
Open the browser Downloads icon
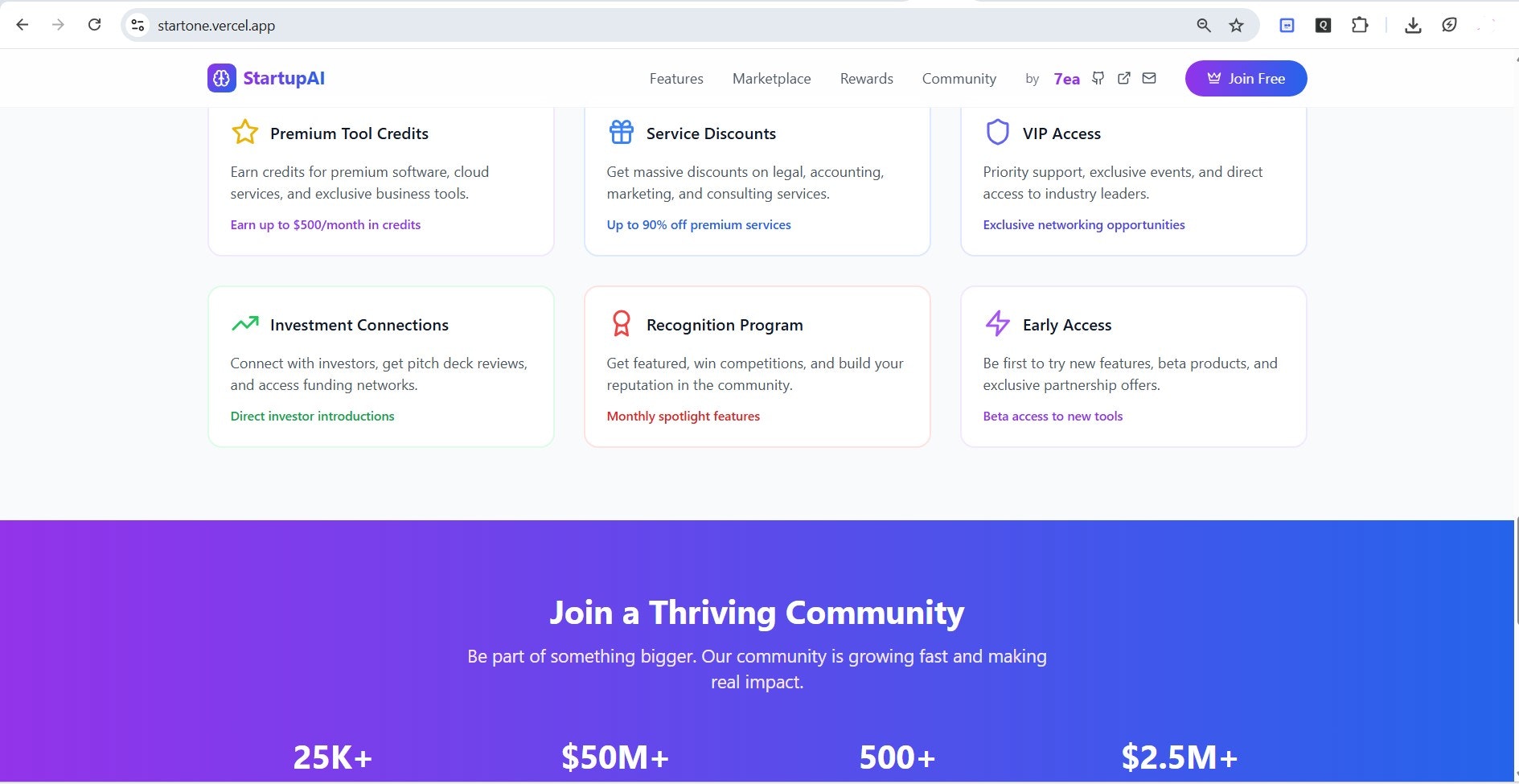[1413, 25]
